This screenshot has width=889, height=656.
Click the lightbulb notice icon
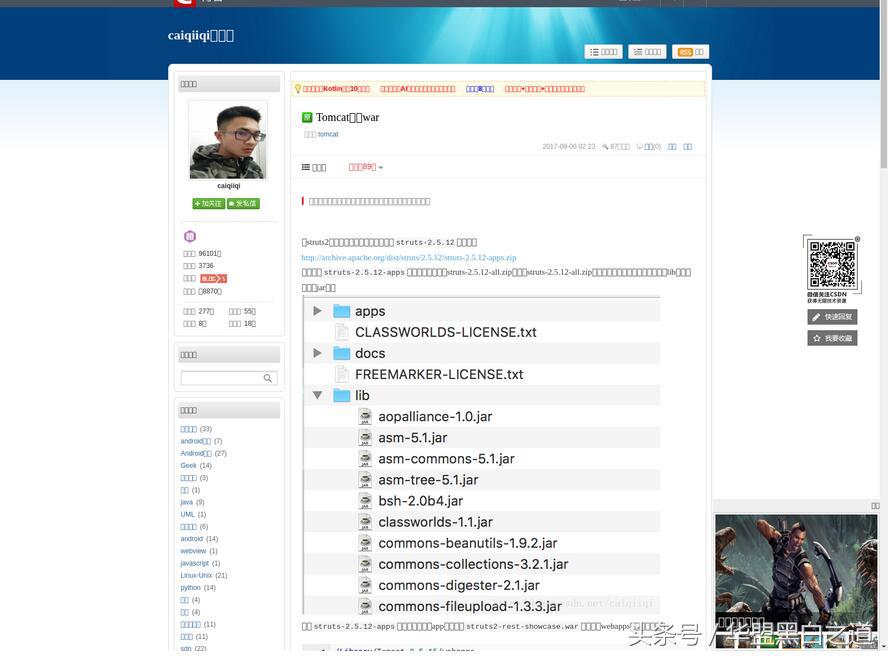[x=298, y=88]
